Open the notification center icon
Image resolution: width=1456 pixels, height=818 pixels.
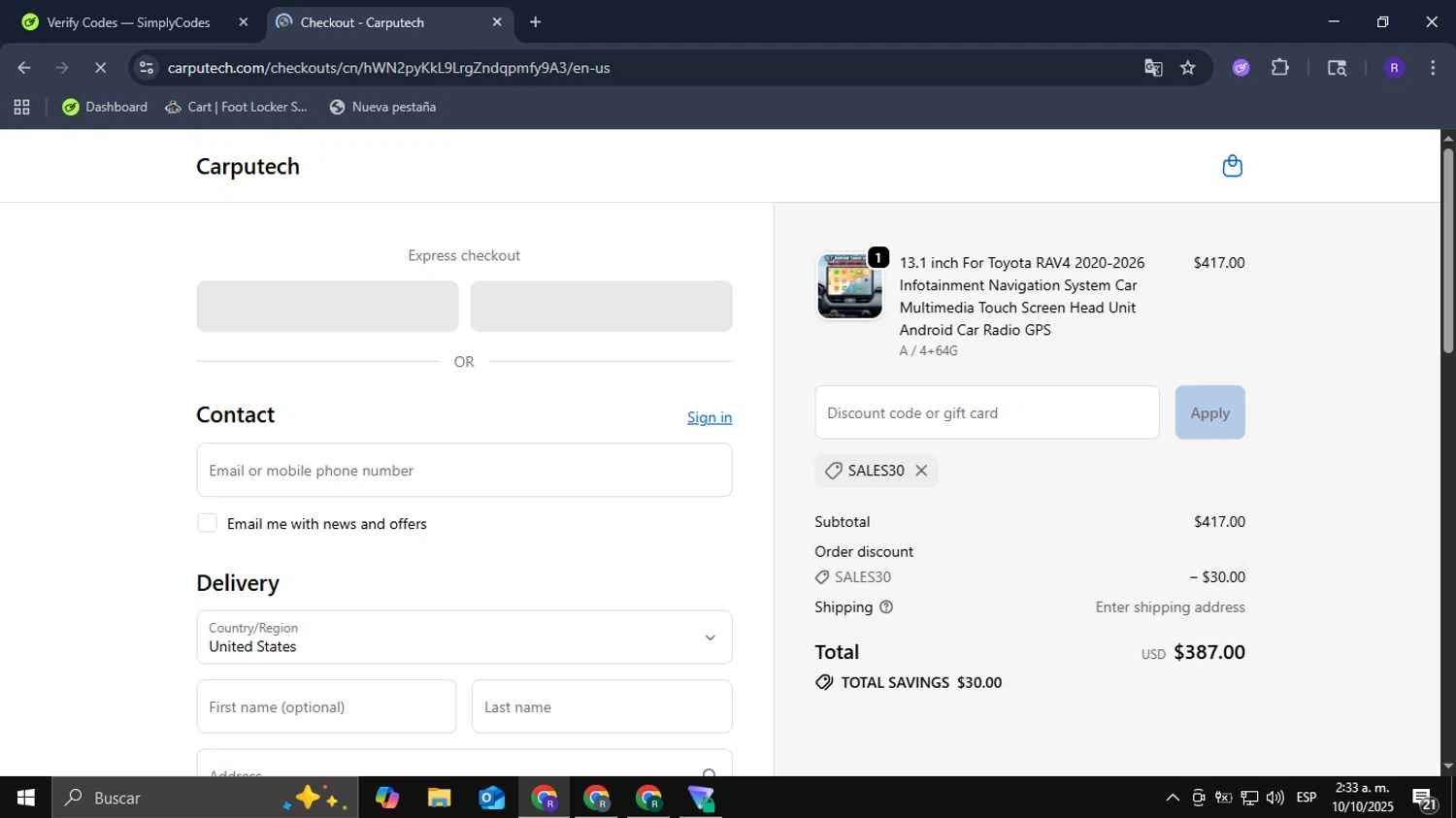point(1425,800)
